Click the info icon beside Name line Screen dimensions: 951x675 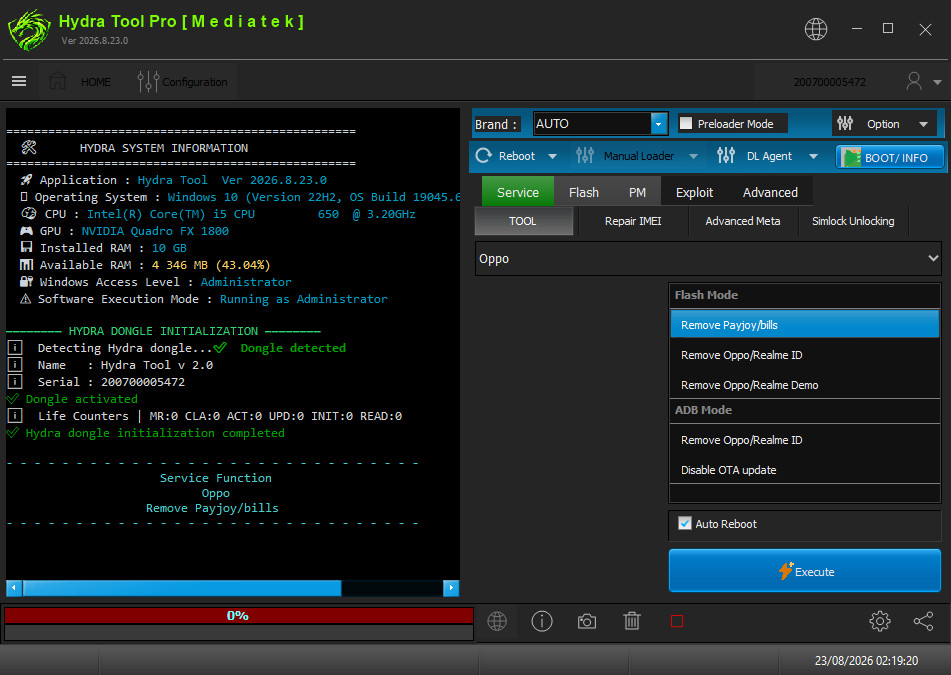tap(15, 364)
